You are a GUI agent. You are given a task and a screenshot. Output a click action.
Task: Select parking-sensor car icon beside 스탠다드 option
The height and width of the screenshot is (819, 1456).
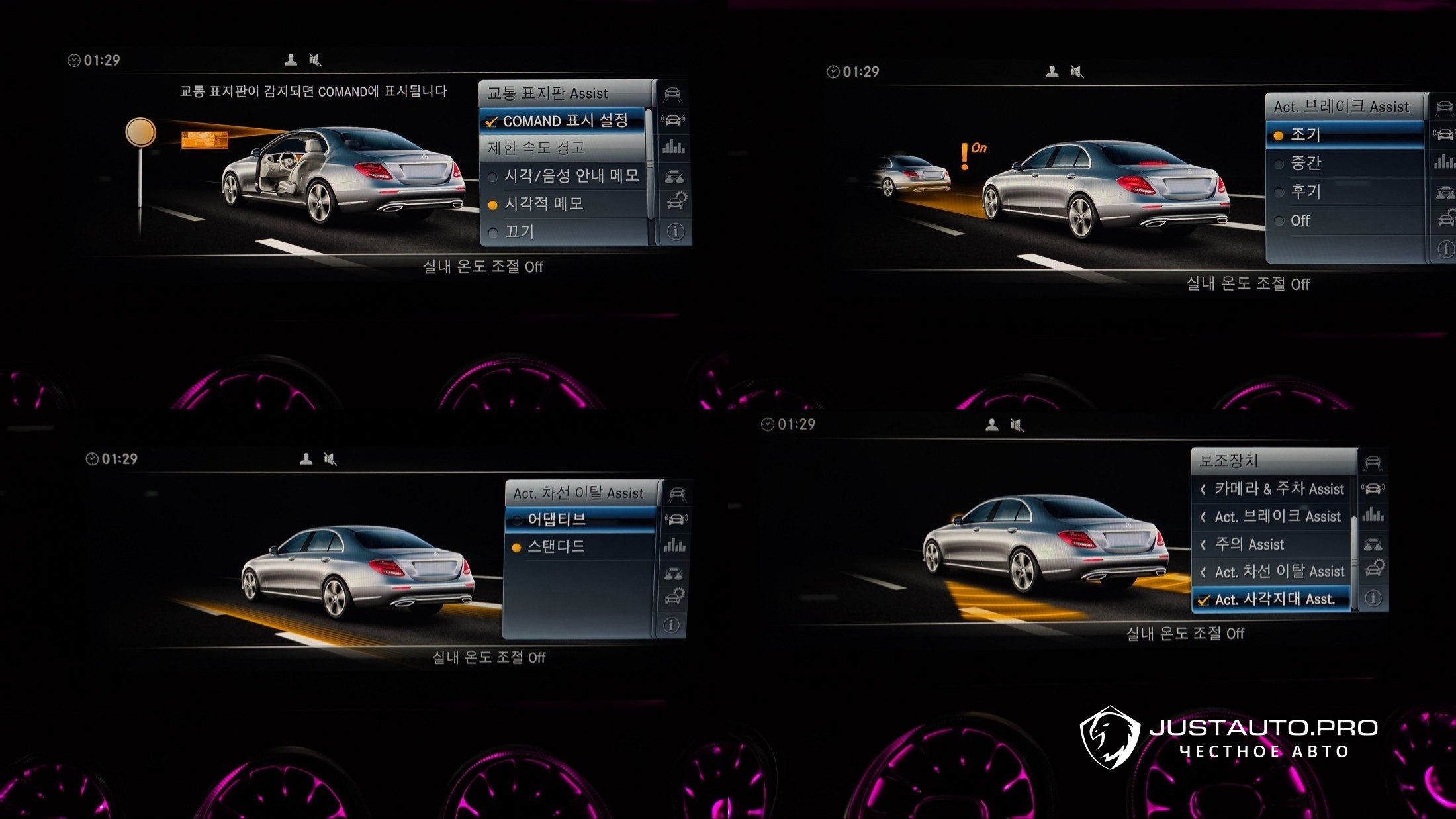tap(676, 519)
